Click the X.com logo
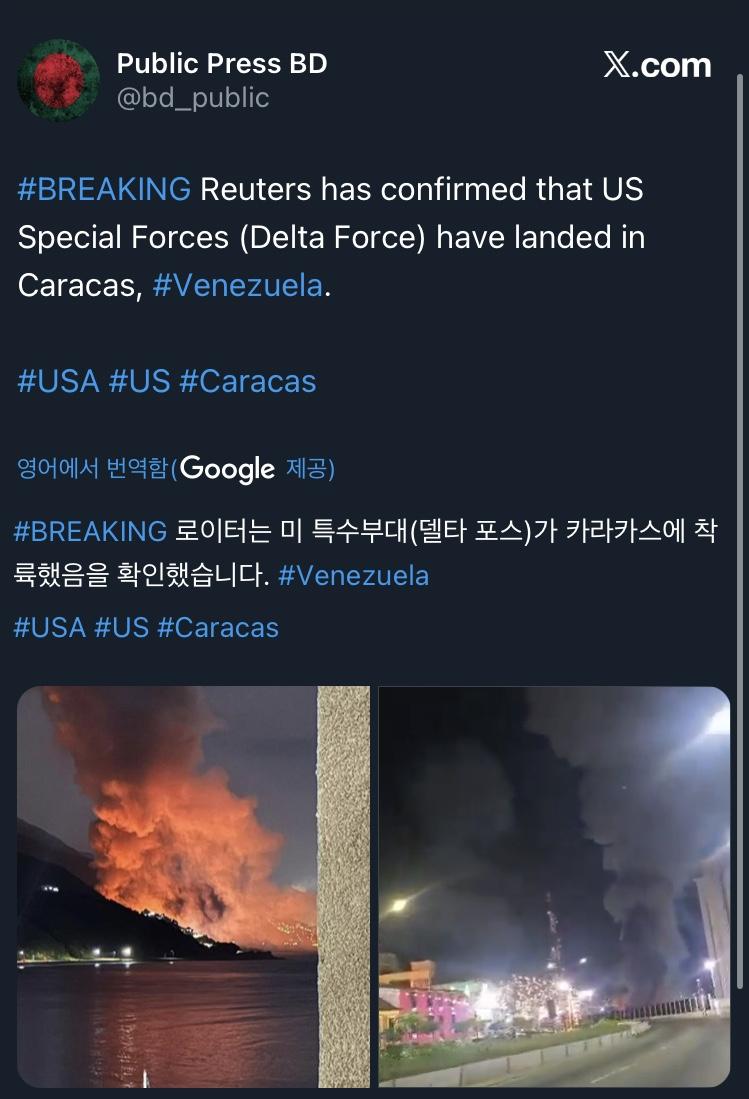 [657, 66]
